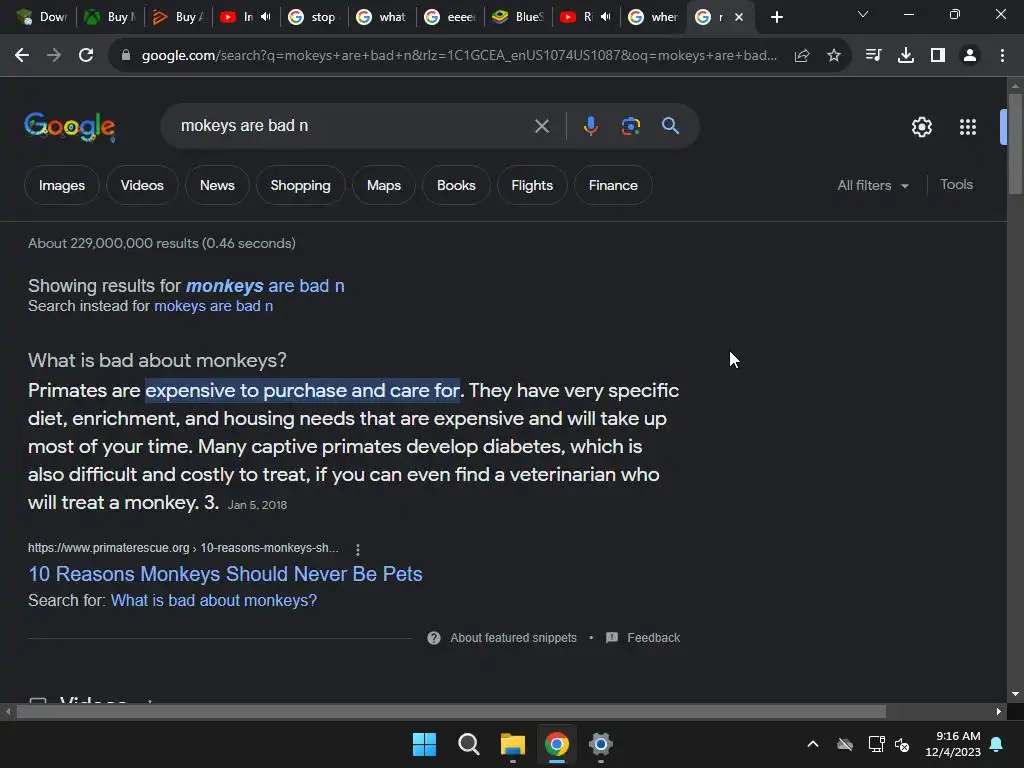The height and width of the screenshot is (768, 1024).
Task: Close the active Google tab
Action: 739,17
